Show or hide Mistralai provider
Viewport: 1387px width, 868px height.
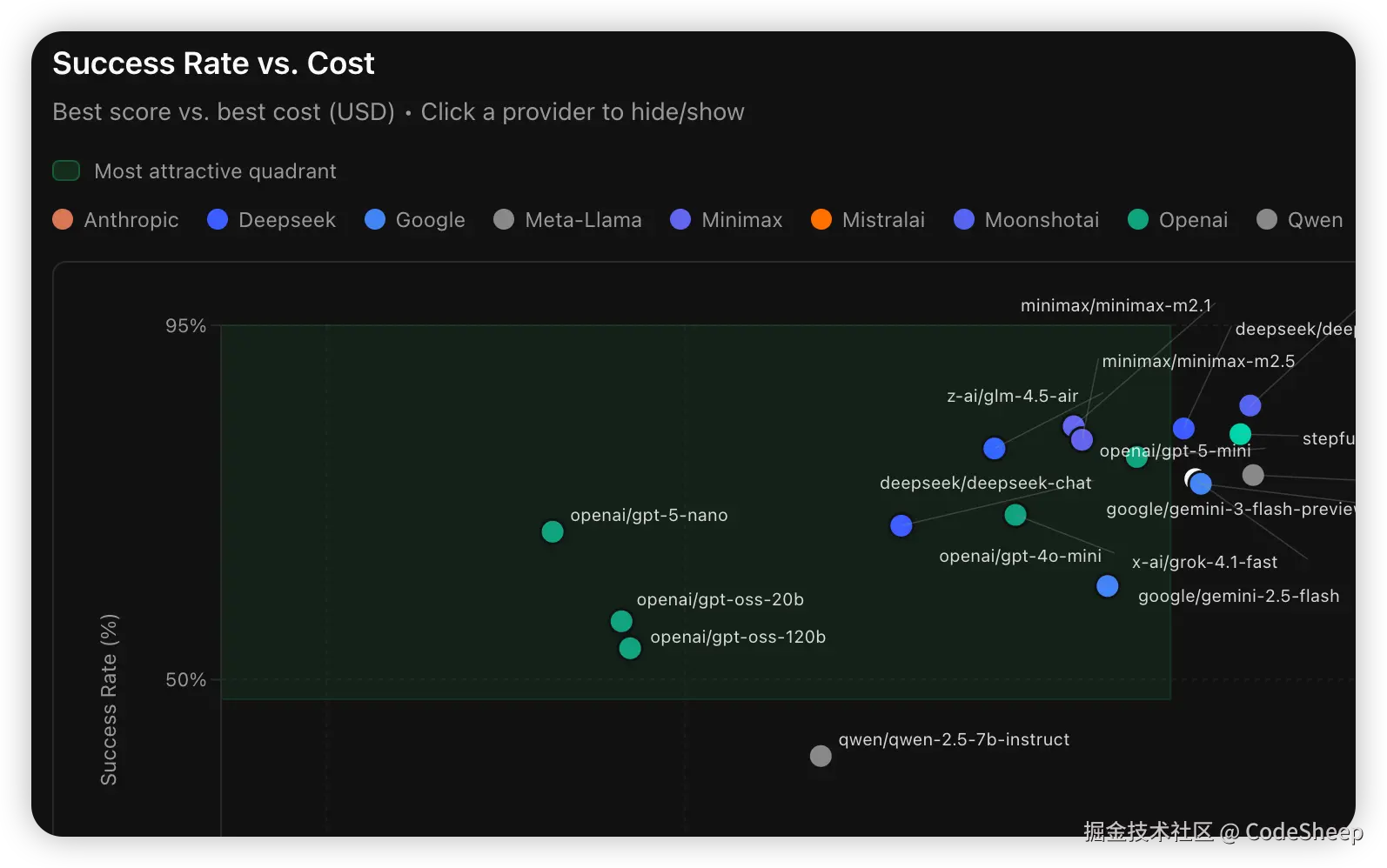click(868, 220)
